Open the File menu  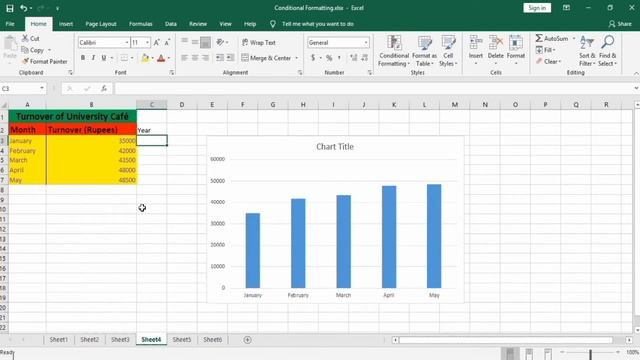coord(10,24)
